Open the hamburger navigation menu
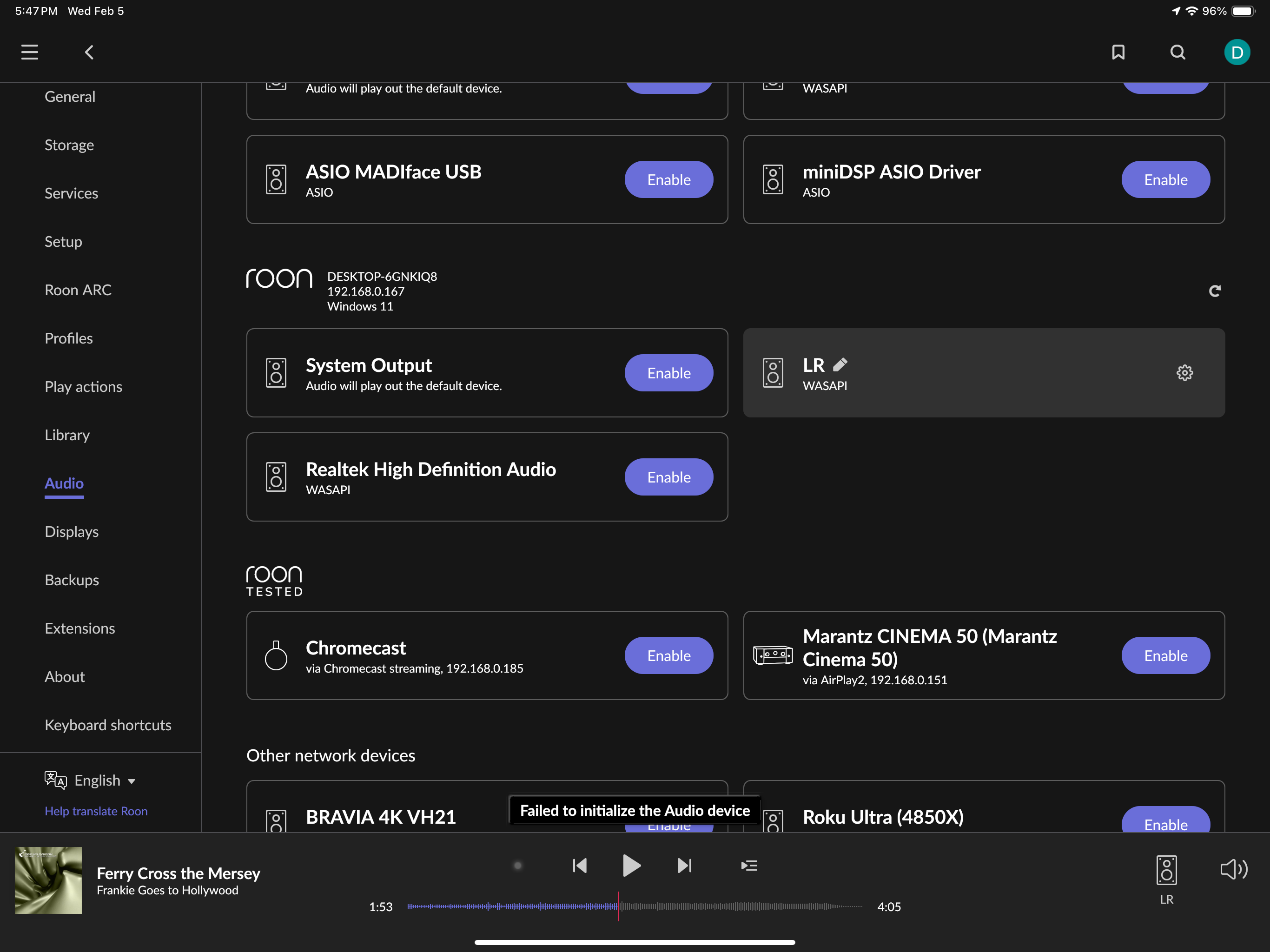The width and height of the screenshot is (1270, 952). [29, 52]
